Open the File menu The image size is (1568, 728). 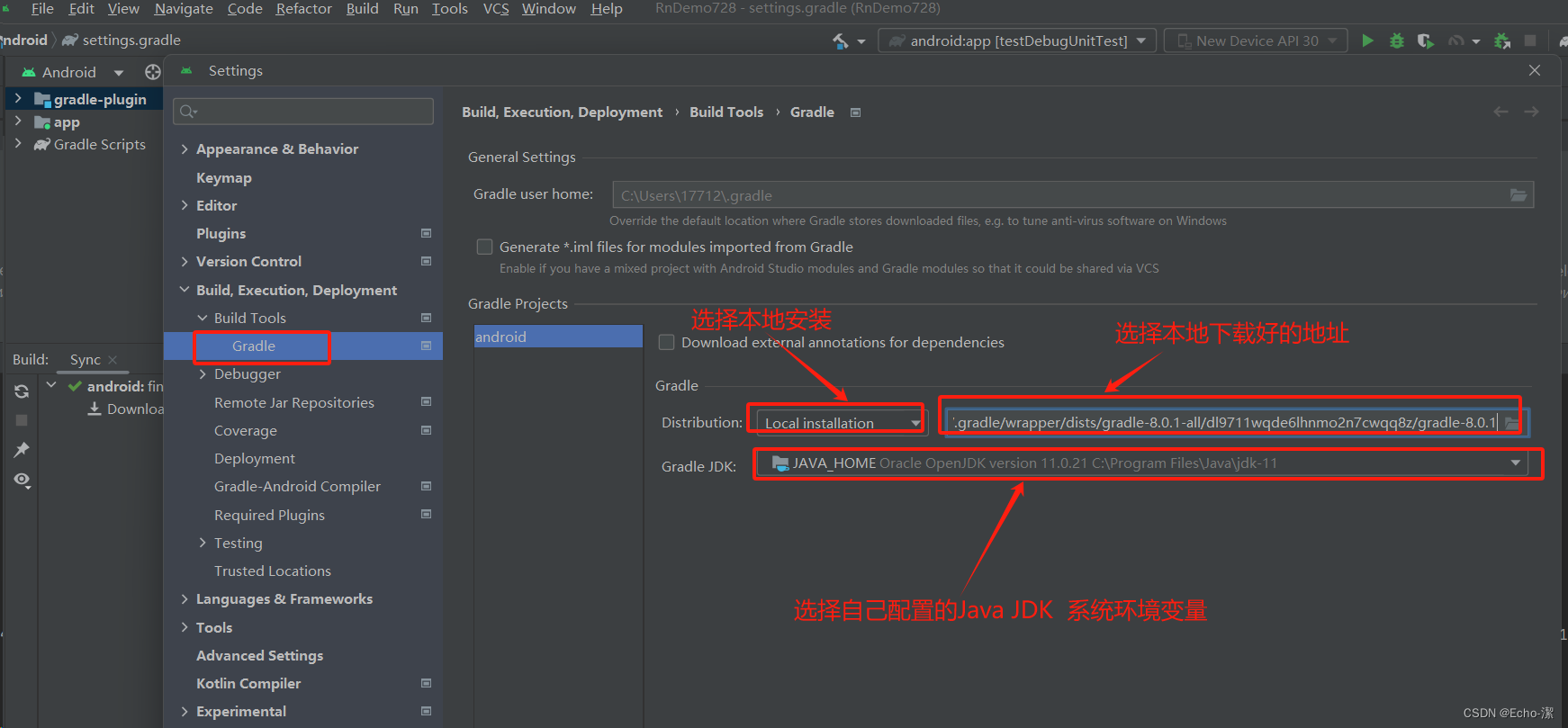[x=42, y=9]
